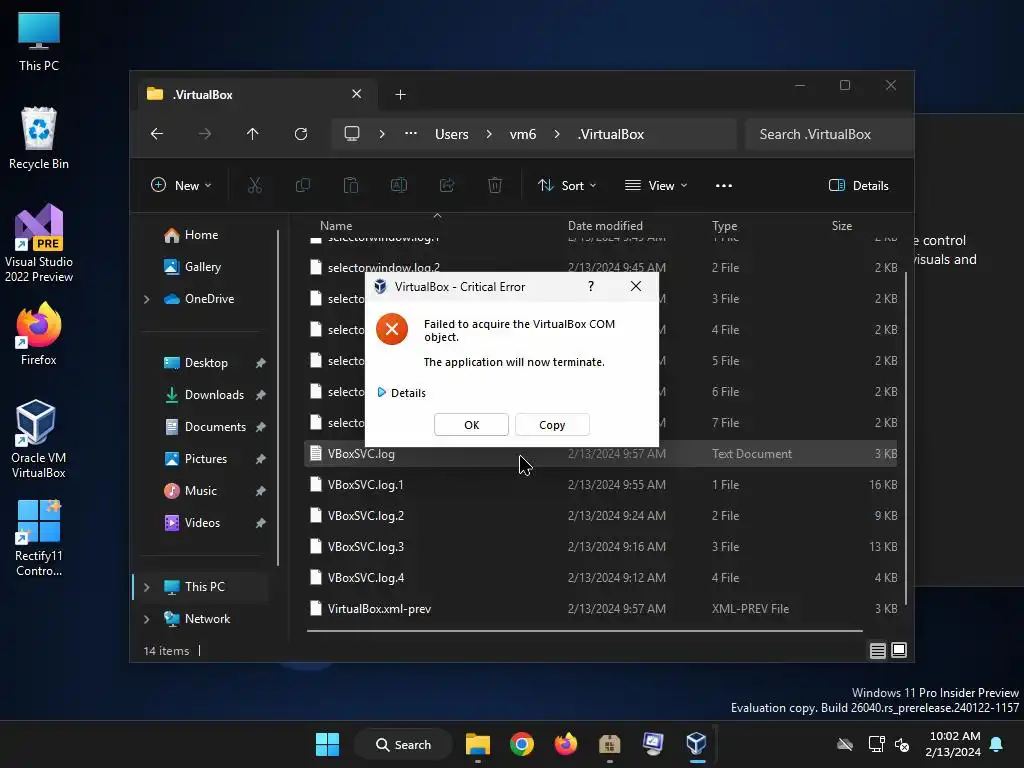Open Desktop in the sidebar
Viewport: 1024px width, 768px height.
click(206, 362)
